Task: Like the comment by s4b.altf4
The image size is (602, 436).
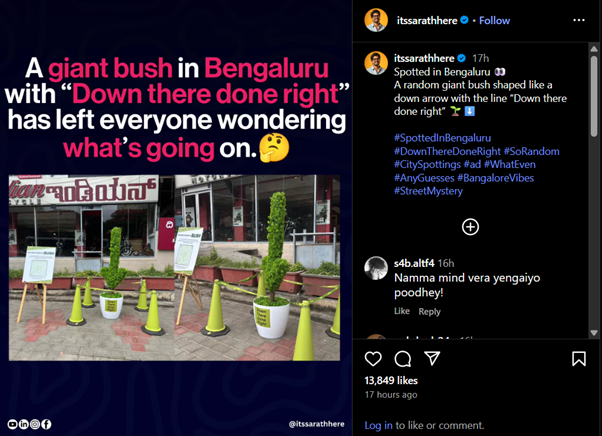Action: click(x=402, y=311)
